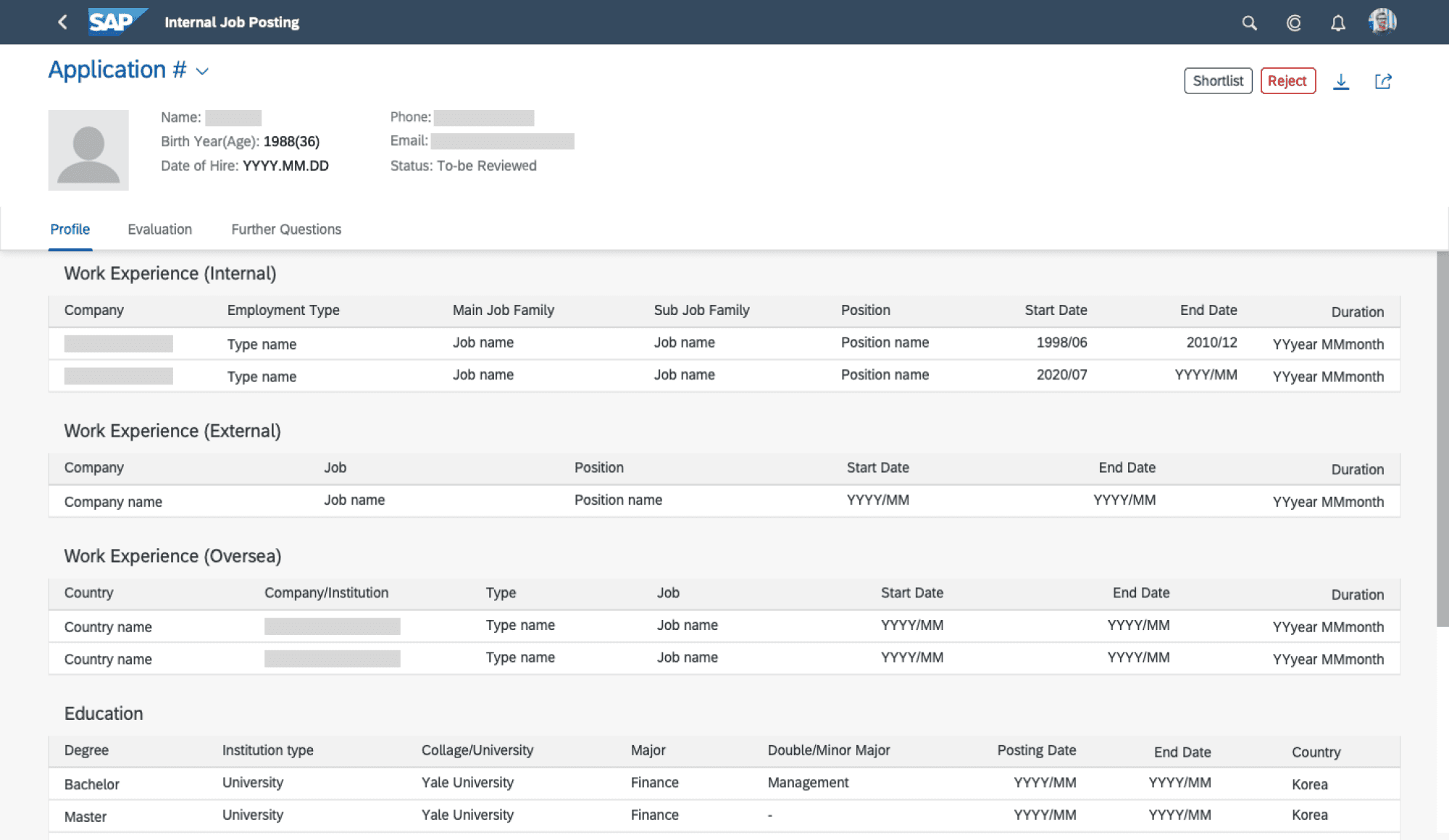
Task: Switch to the Evaluation tab
Action: pyautogui.click(x=159, y=230)
